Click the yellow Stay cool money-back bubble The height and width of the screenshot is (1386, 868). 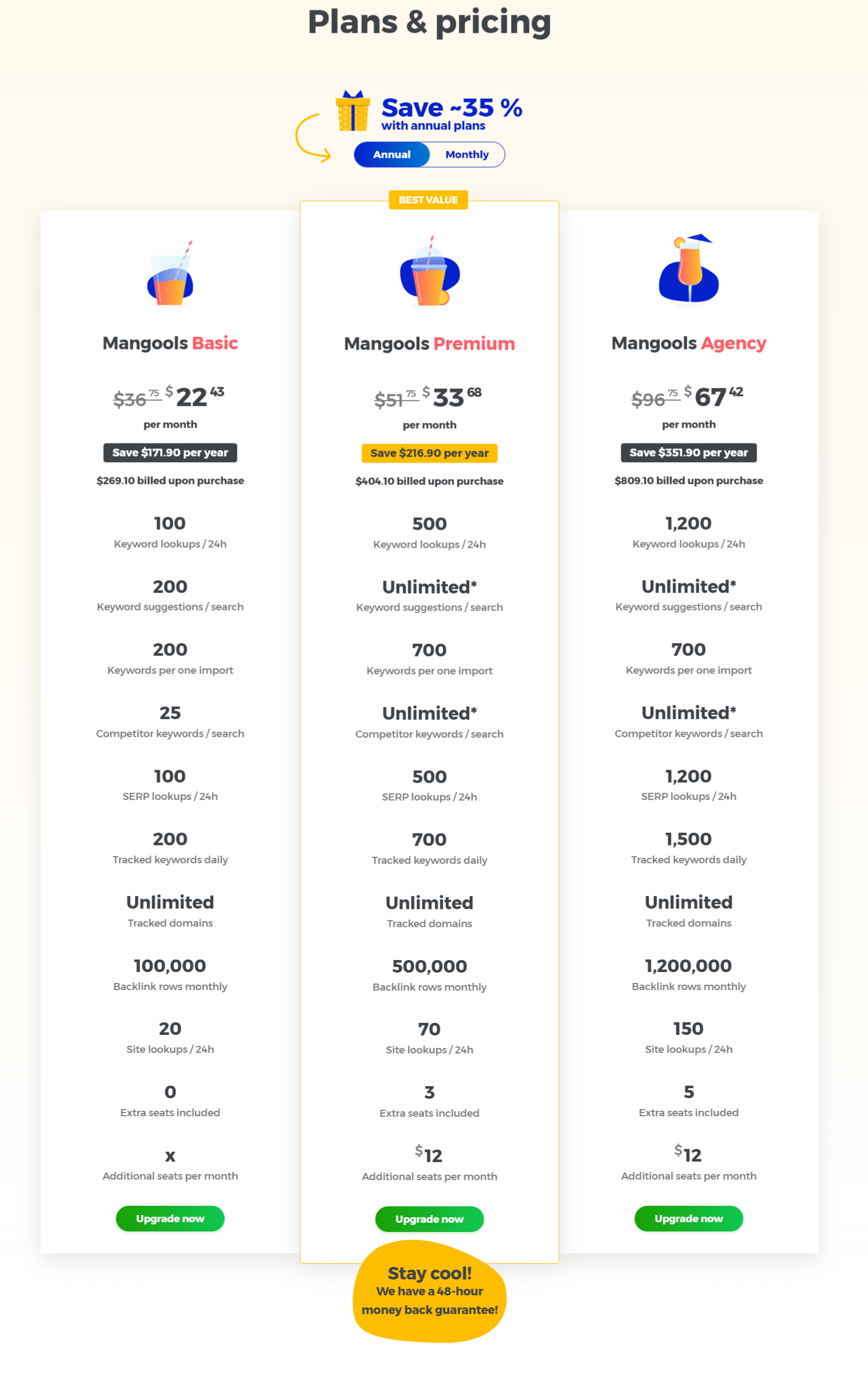click(x=429, y=1292)
